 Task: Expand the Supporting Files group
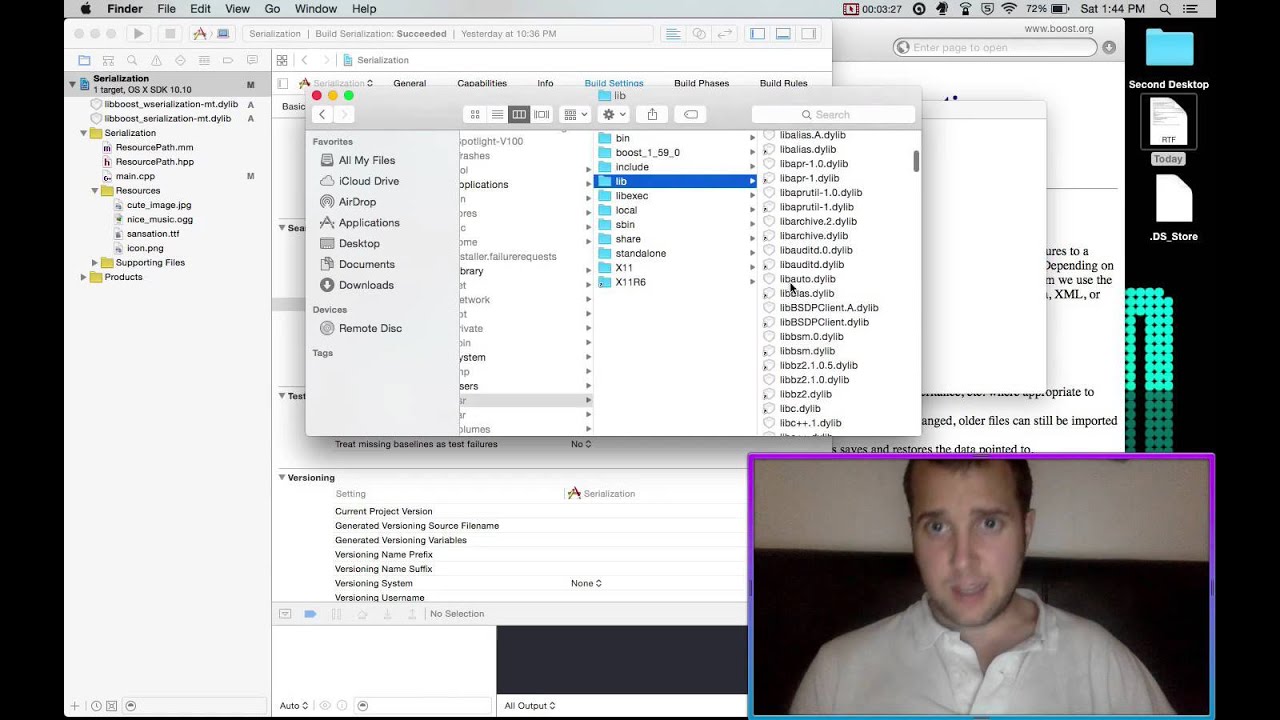coord(95,263)
